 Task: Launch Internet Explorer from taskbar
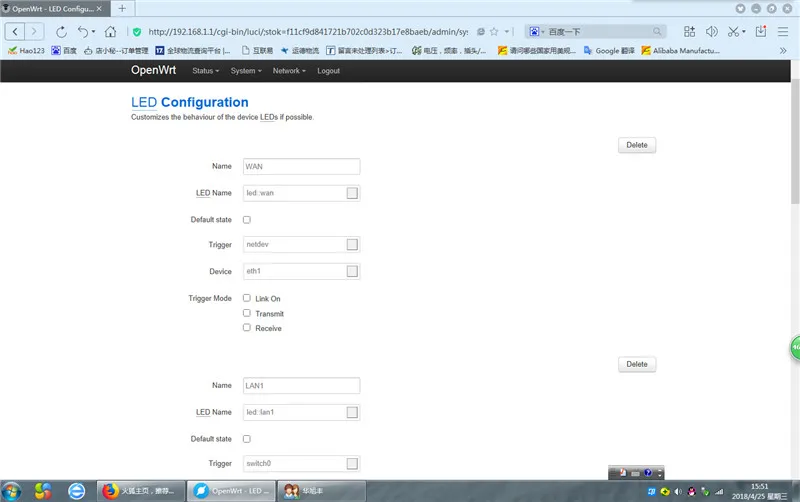[x=77, y=491]
